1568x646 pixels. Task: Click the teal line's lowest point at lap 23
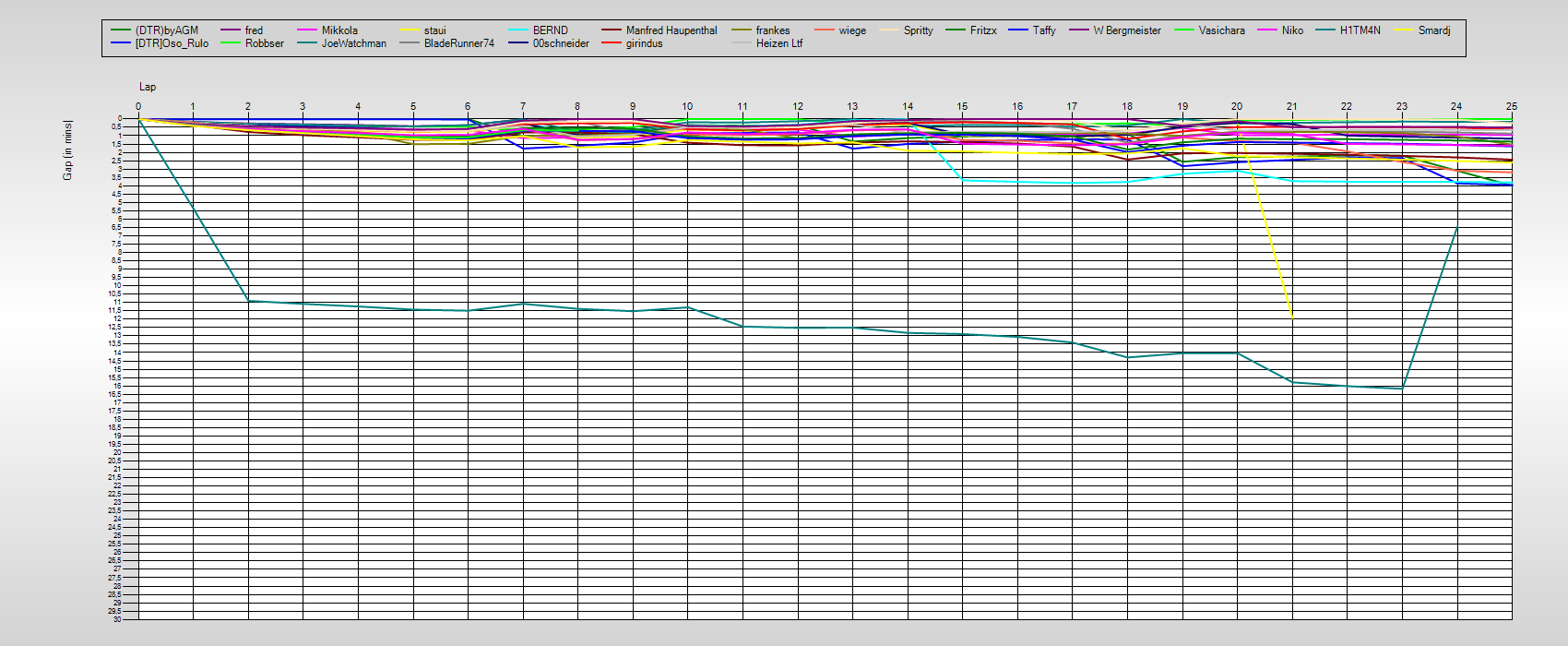[x=1402, y=389]
